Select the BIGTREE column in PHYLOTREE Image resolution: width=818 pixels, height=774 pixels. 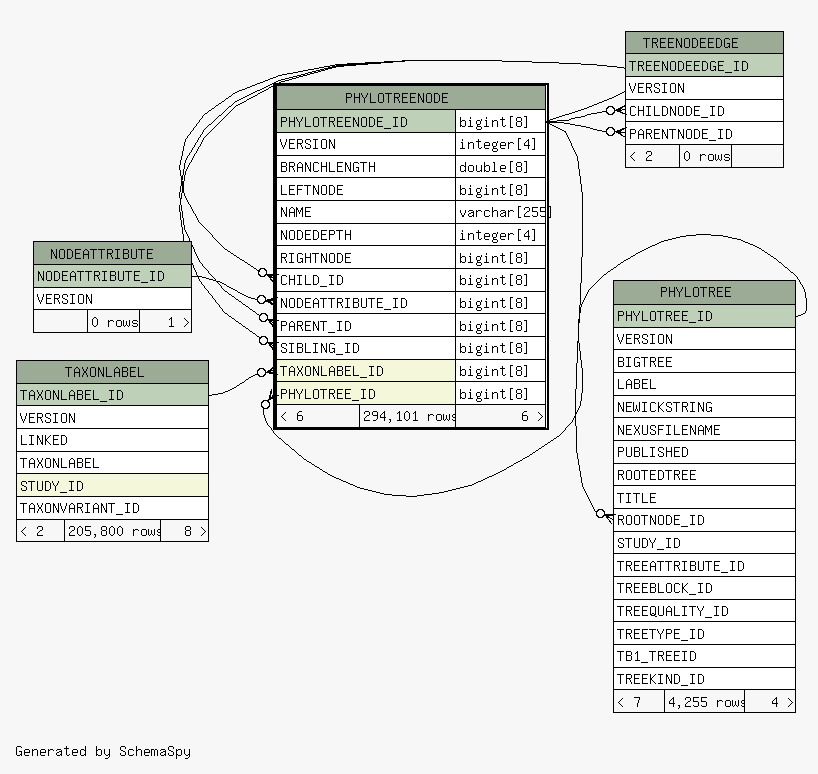click(x=704, y=361)
